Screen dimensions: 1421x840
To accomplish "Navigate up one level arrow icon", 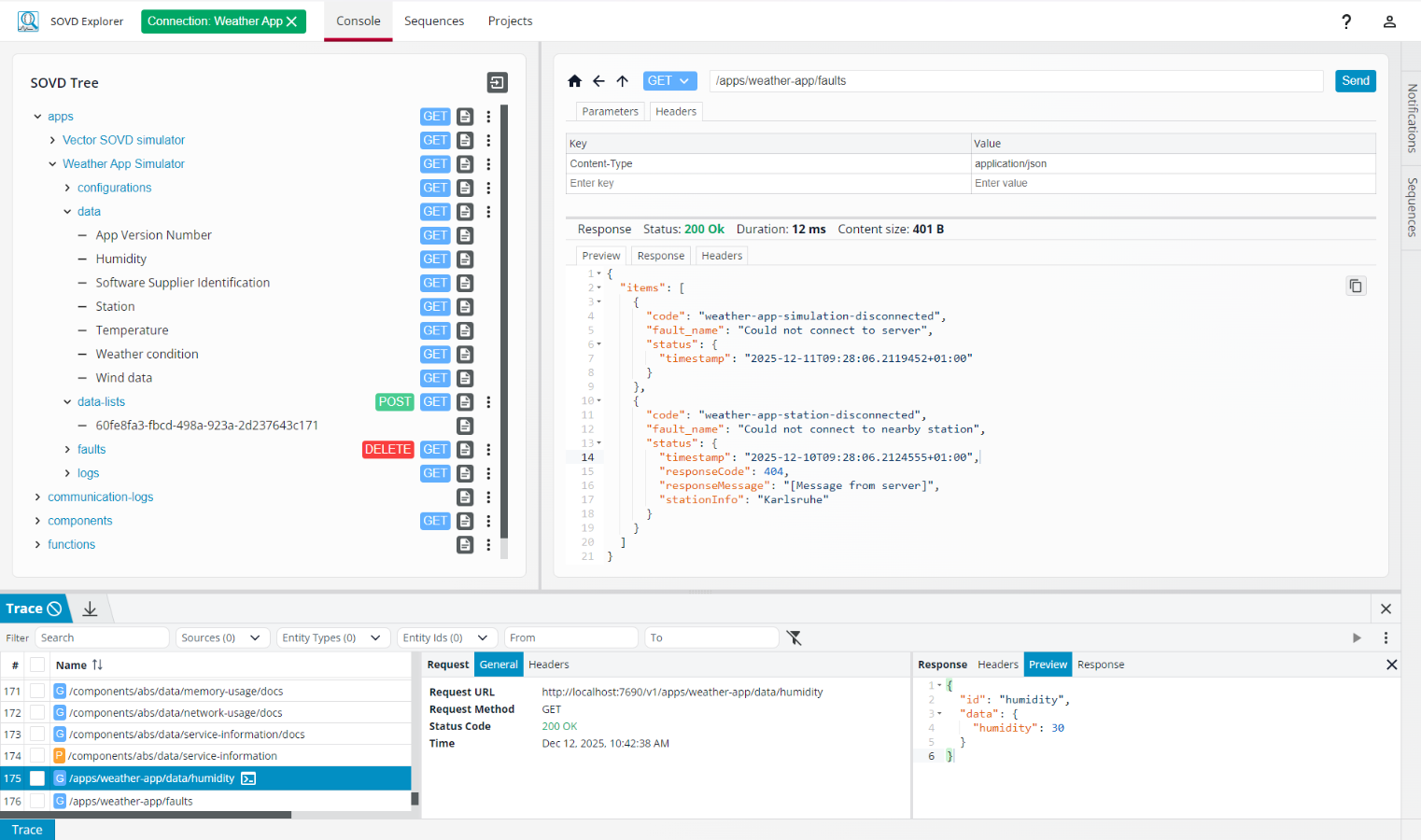I will coord(623,81).
